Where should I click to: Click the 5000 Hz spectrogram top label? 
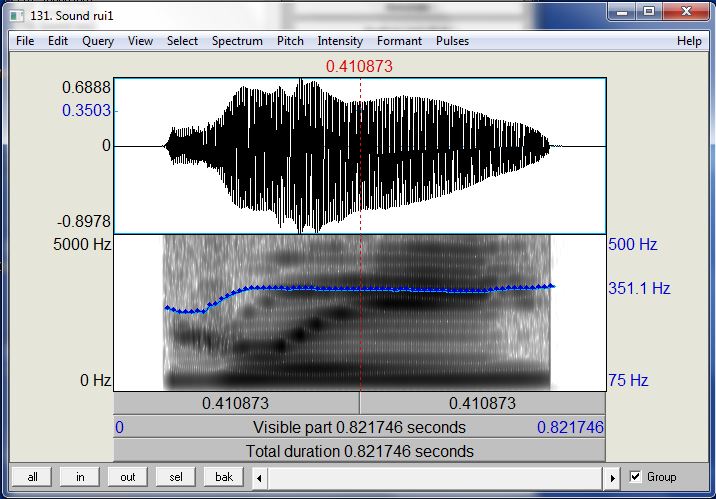(82, 245)
